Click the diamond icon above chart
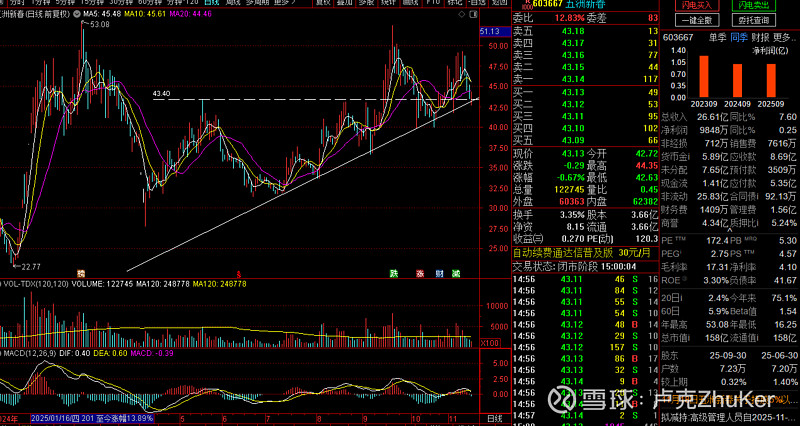Image resolution: width=800 pixels, height=426 pixels. pos(461,14)
